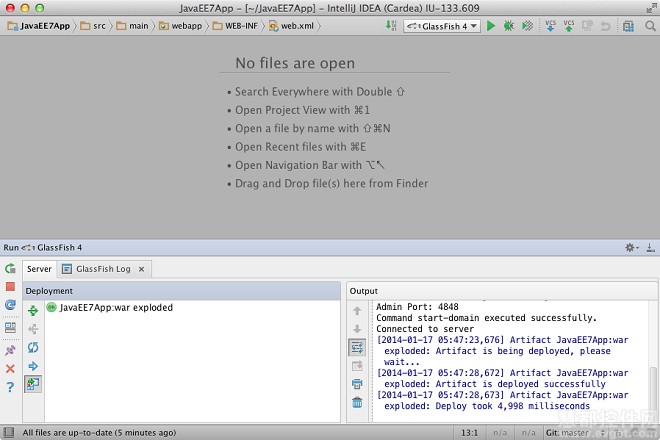
Task: Click the Output panel header
Action: tap(502, 291)
